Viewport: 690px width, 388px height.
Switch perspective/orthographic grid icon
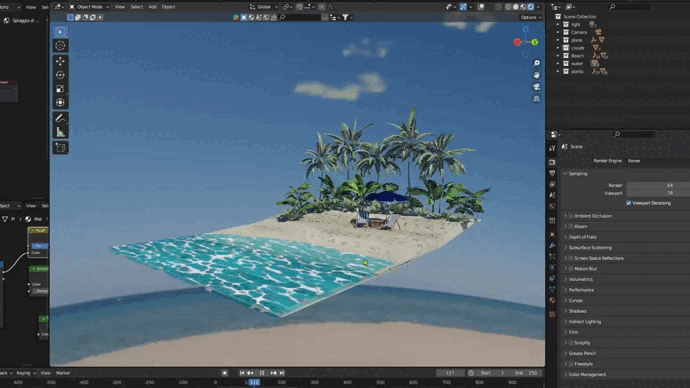pyautogui.click(x=536, y=99)
